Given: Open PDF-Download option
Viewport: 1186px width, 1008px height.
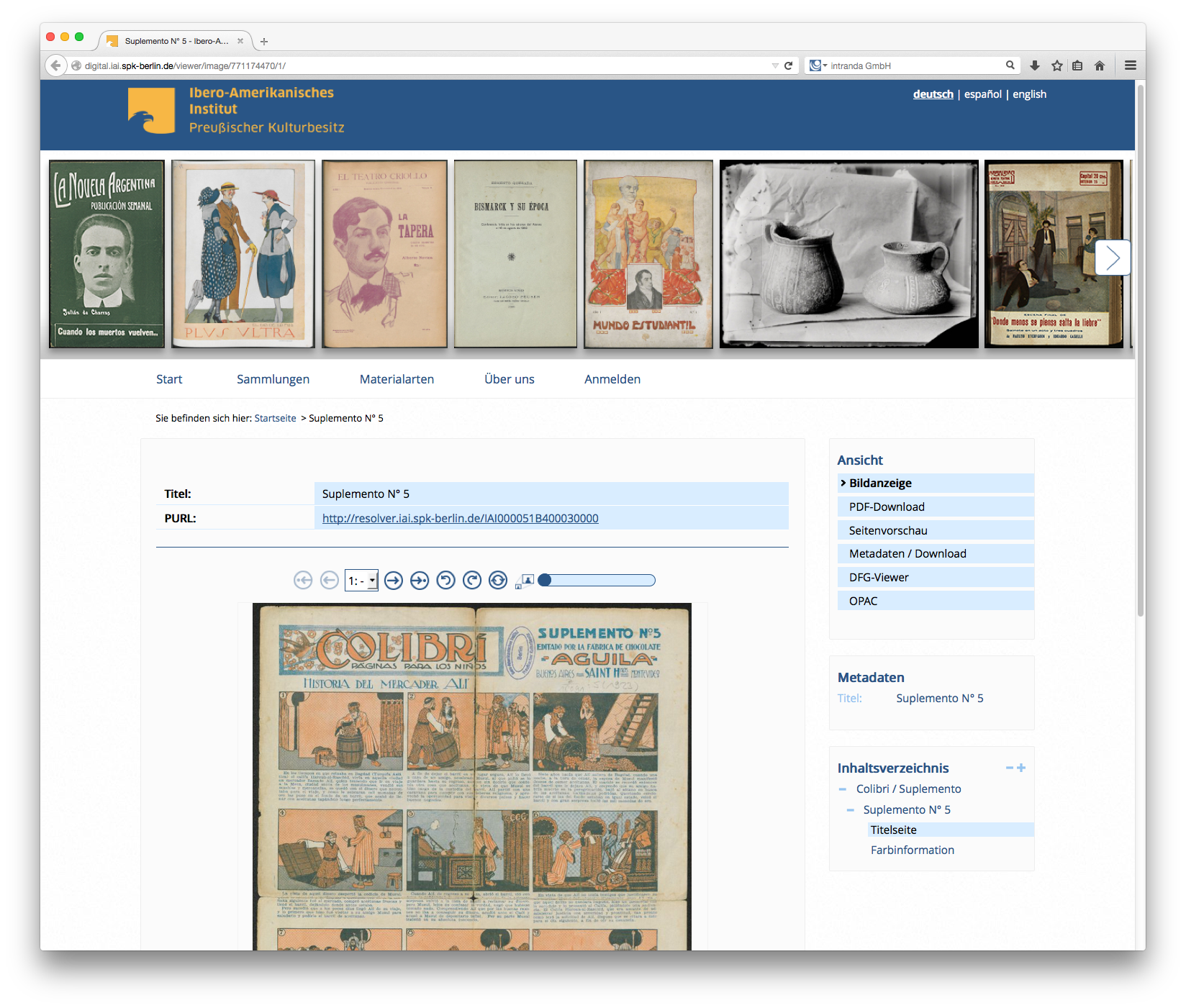Looking at the screenshot, I should pos(936,507).
